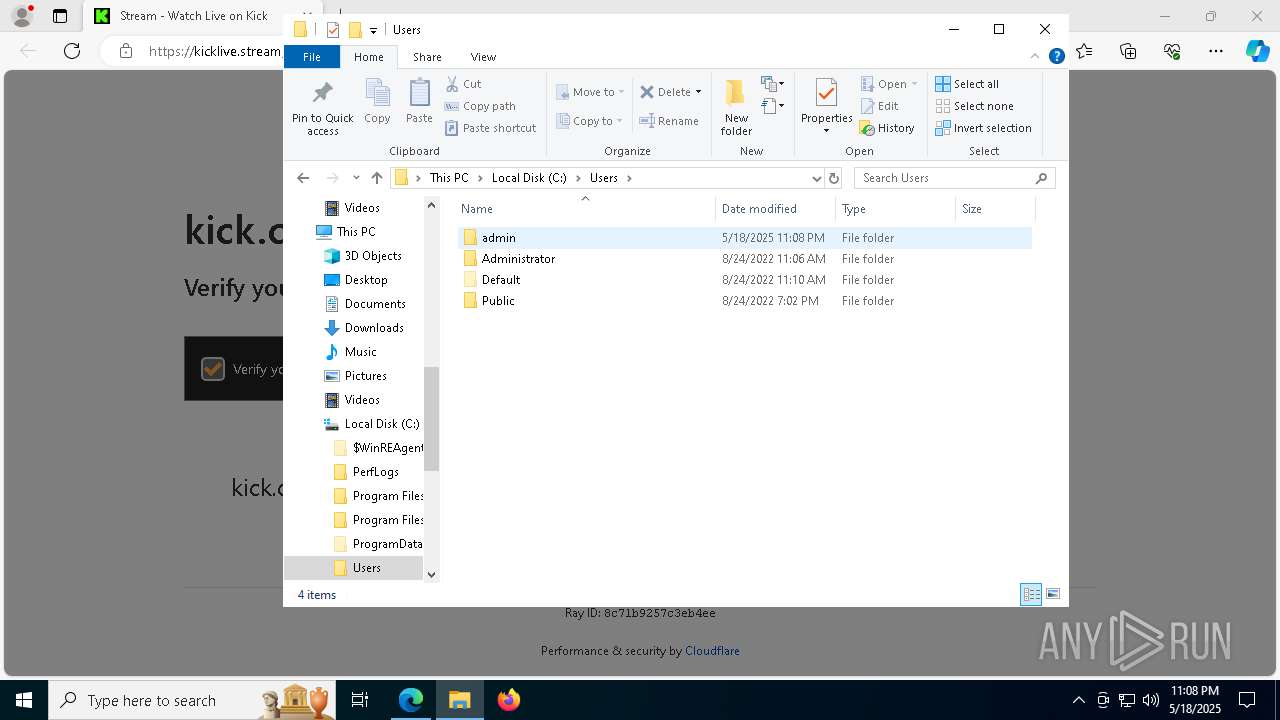Go back with the Explorer back arrow
This screenshot has width=1280, height=720.
click(x=303, y=178)
